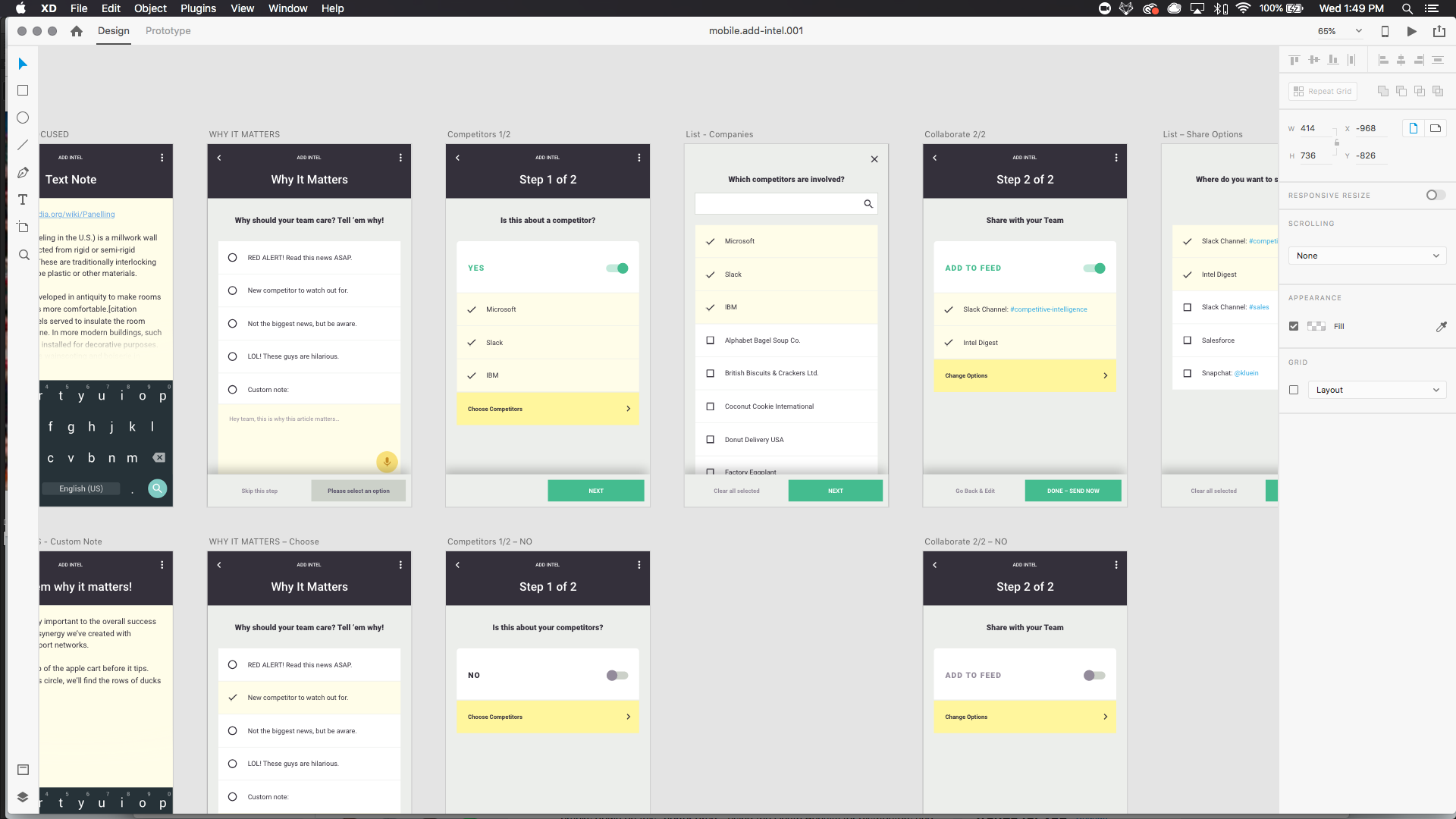
Task: Open kebab menu on Step 2 of 2 header
Action: pos(1116,158)
